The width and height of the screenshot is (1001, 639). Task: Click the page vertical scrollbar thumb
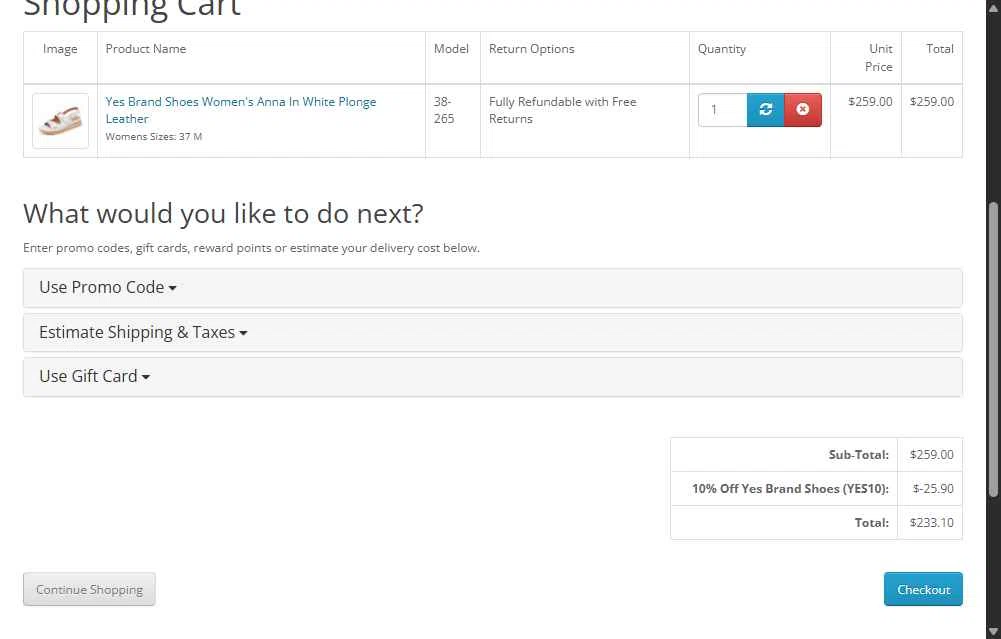993,349
